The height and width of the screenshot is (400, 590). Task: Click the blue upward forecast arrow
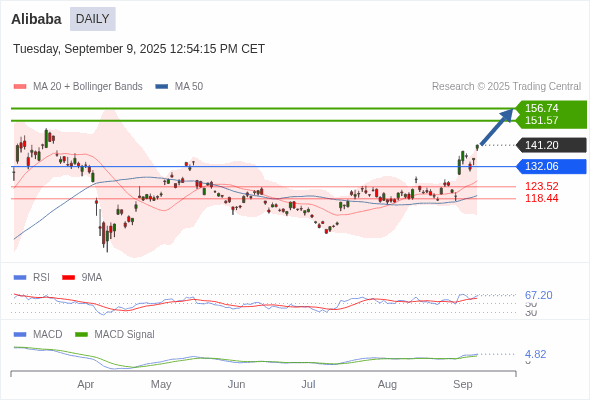497,126
